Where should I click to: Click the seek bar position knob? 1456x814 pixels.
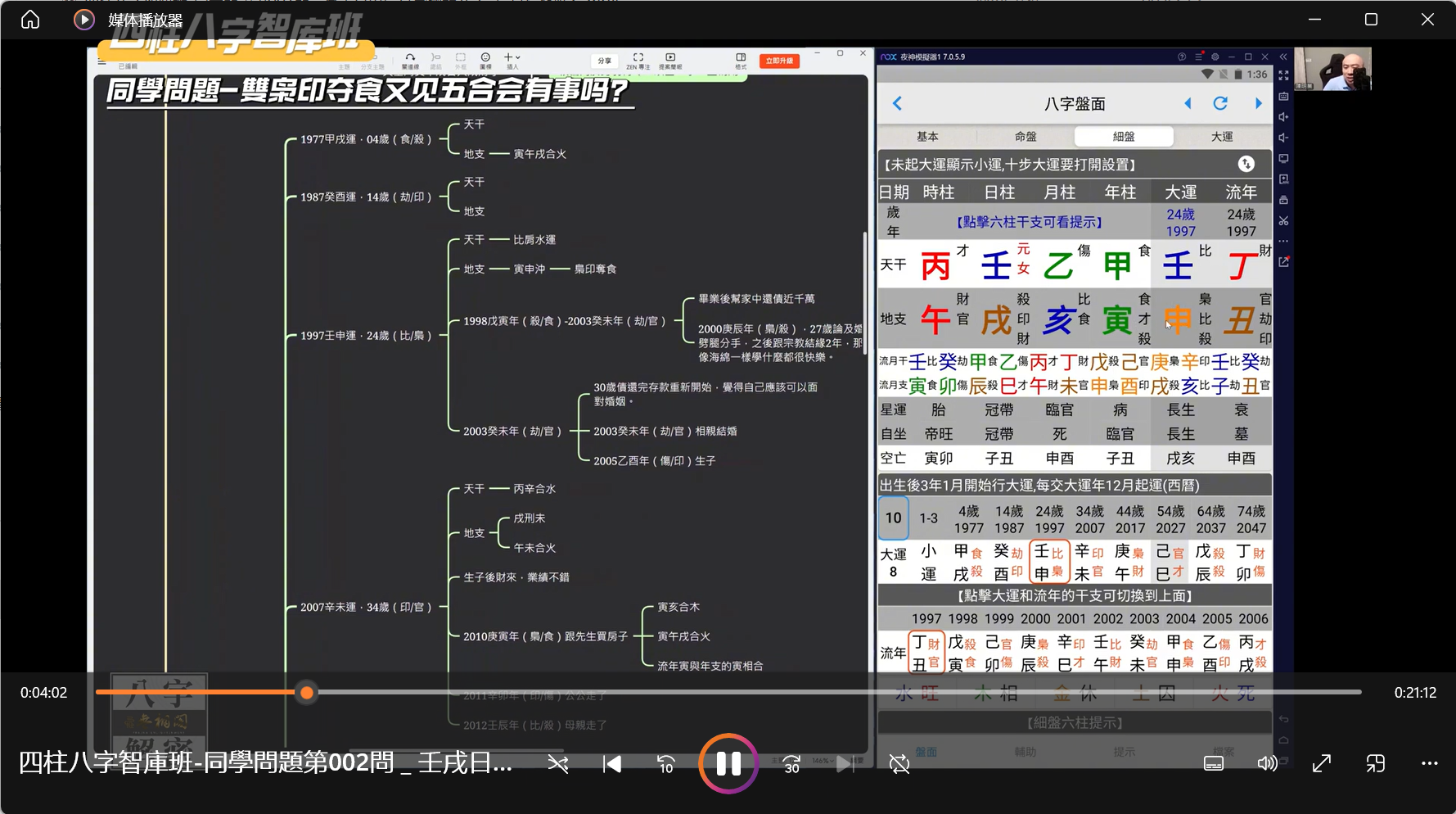pos(307,693)
